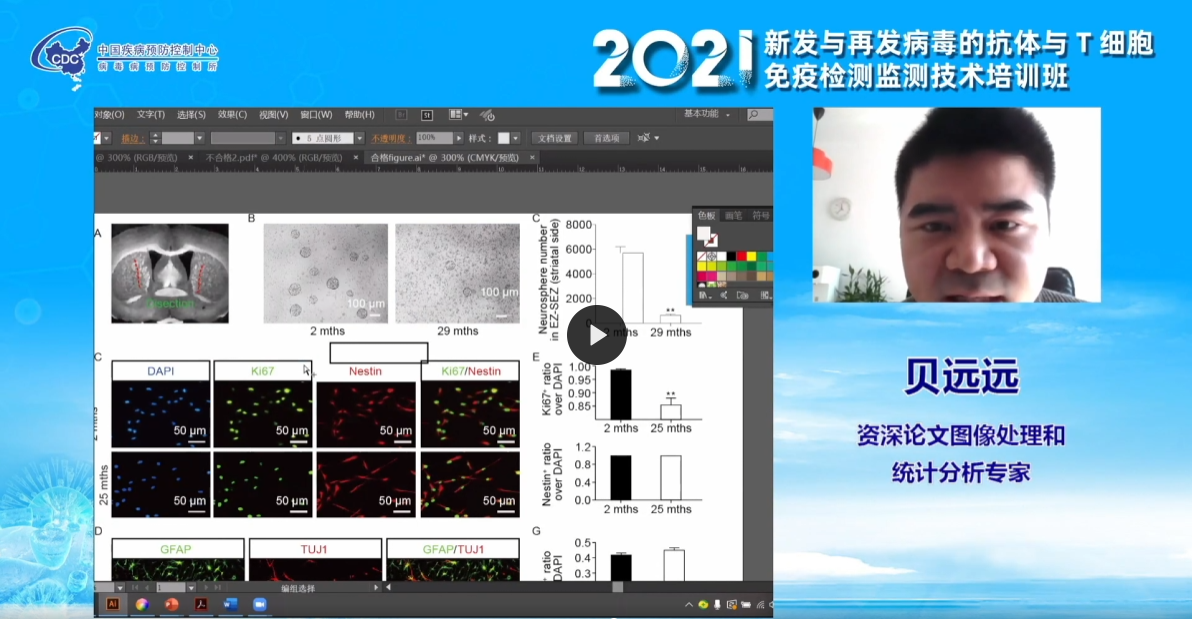Click the show swatch kinds icon
This screenshot has width=1192, height=619.
724,295
